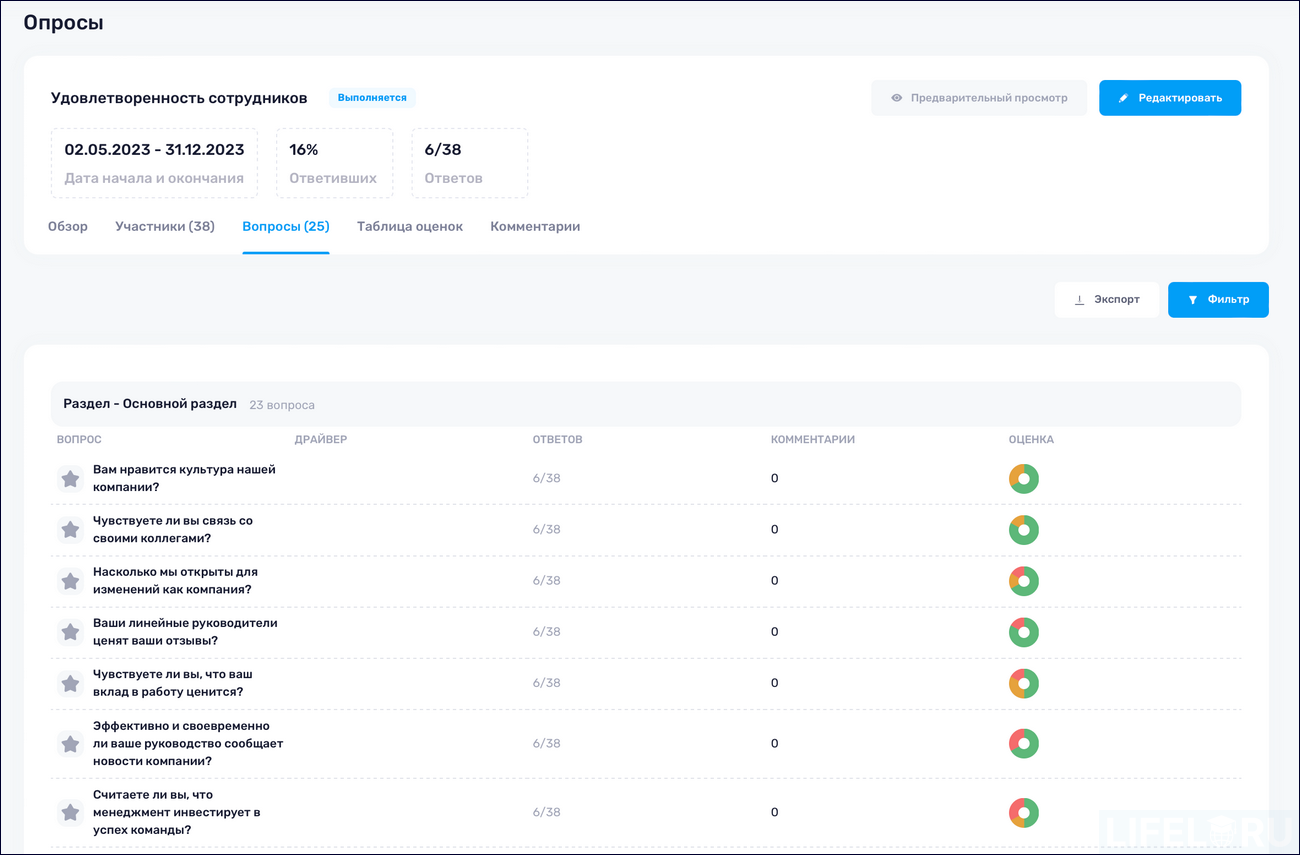Click the star icon next to 'Чувствуете ли вы связь со своими коллегами?'
1300x856 pixels.
pyautogui.click(x=69, y=529)
